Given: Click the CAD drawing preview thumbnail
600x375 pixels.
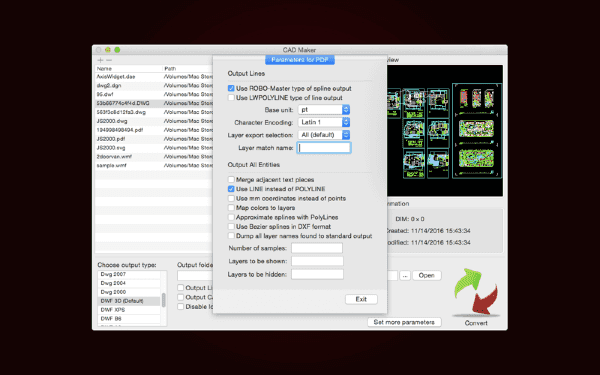Looking at the screenshot, I should [445, 131].
